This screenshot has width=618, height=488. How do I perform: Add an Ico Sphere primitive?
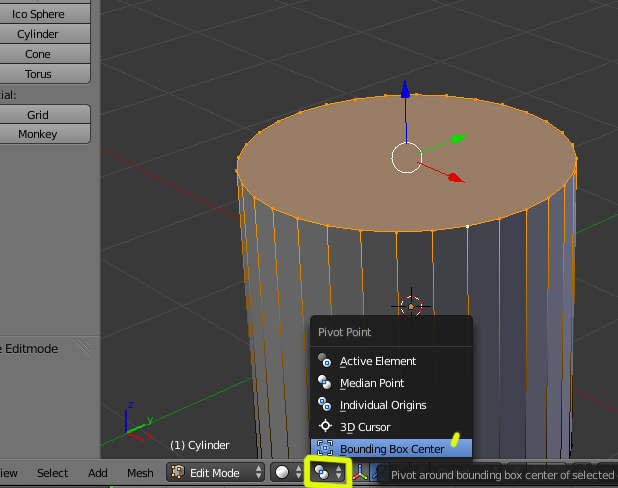pyautogui.click(x=45, y=14)
